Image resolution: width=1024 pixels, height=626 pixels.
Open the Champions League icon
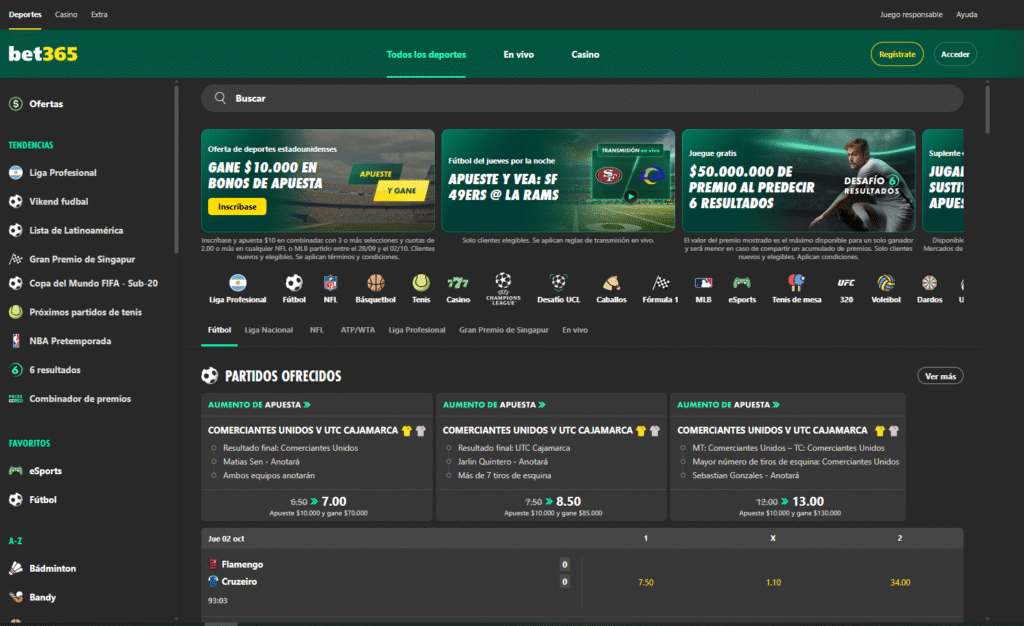tap(504, 288)
